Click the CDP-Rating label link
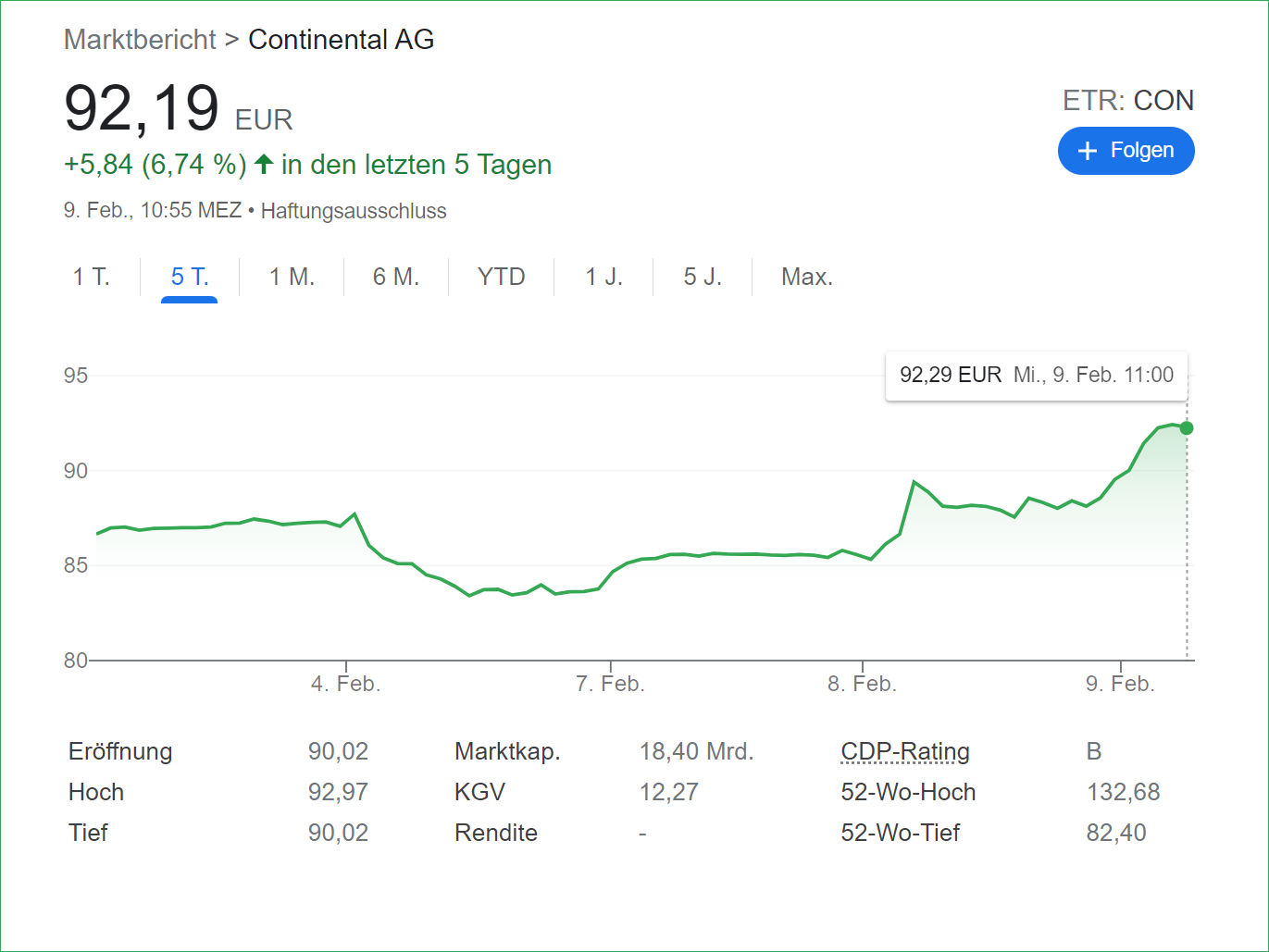This screenshot has height=952, width=1269. tap(905, 751)
